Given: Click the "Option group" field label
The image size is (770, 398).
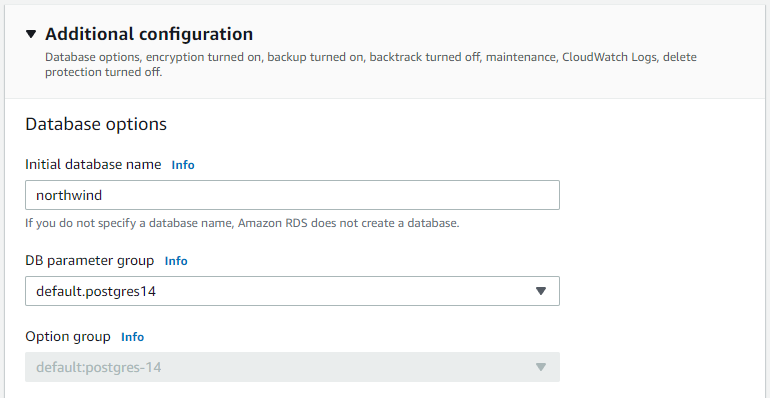Looking at the screenshot, I should pyautogui.click(x=68, y=337).
